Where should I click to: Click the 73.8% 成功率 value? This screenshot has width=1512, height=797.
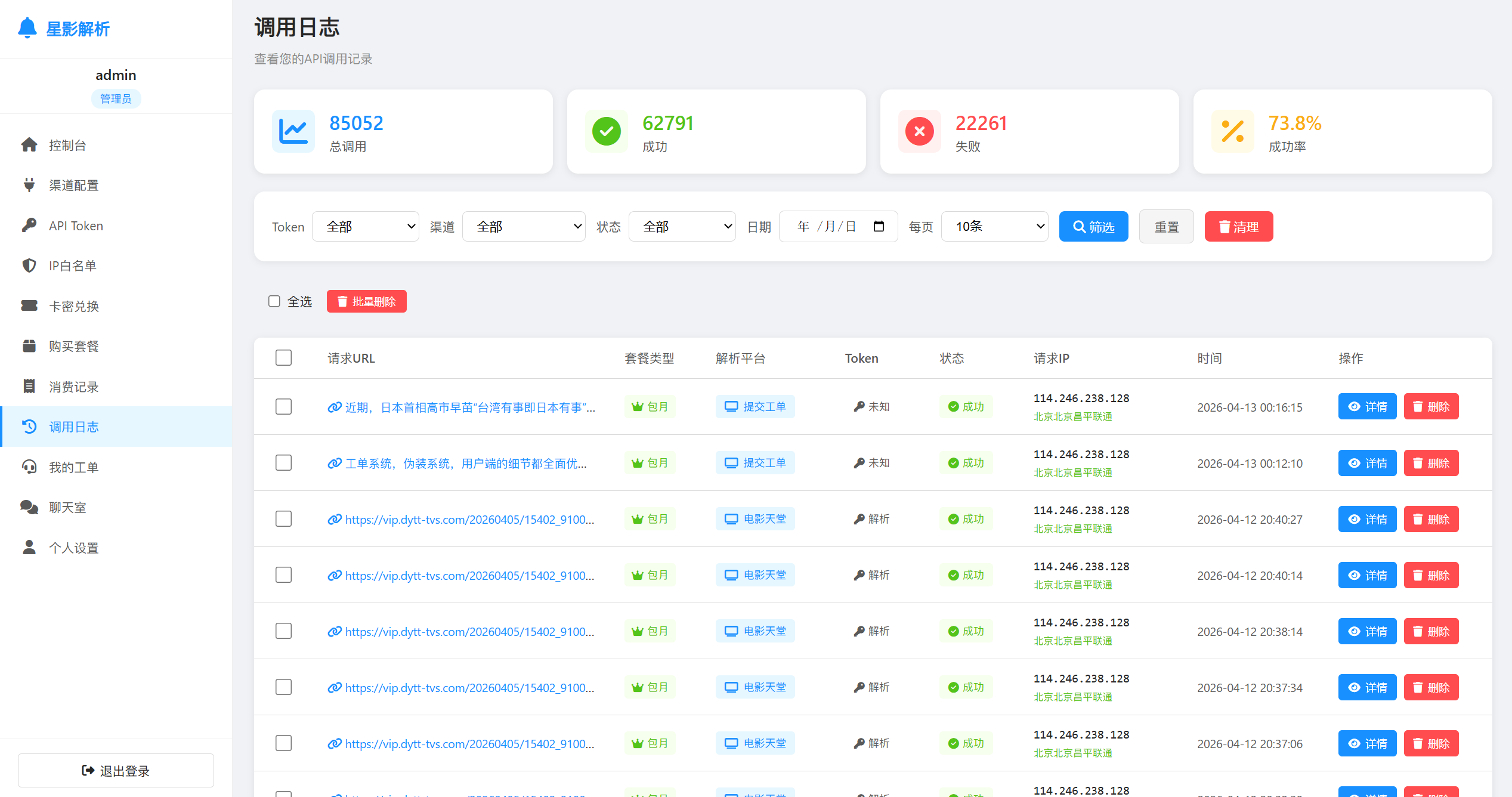pyautogui.click(x=1295, y=123)
